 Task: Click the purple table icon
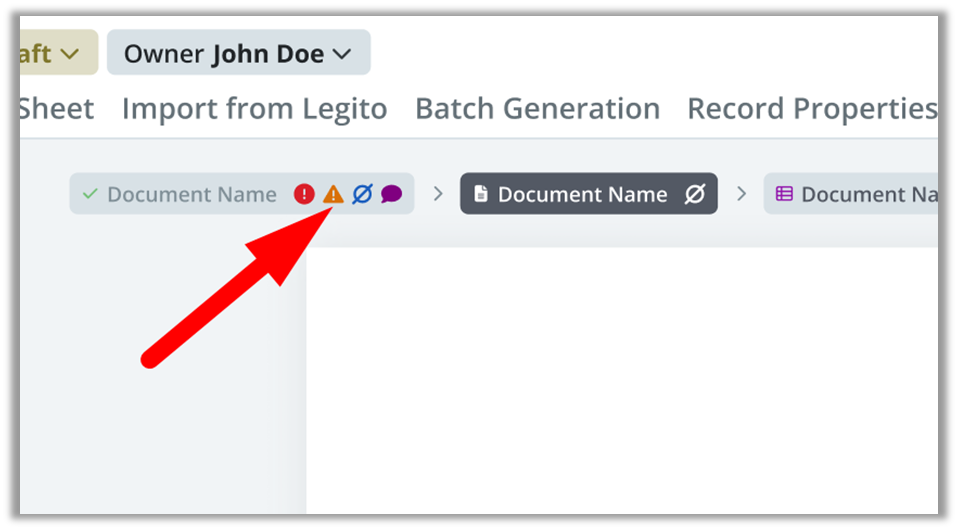(x=784, y=194)
